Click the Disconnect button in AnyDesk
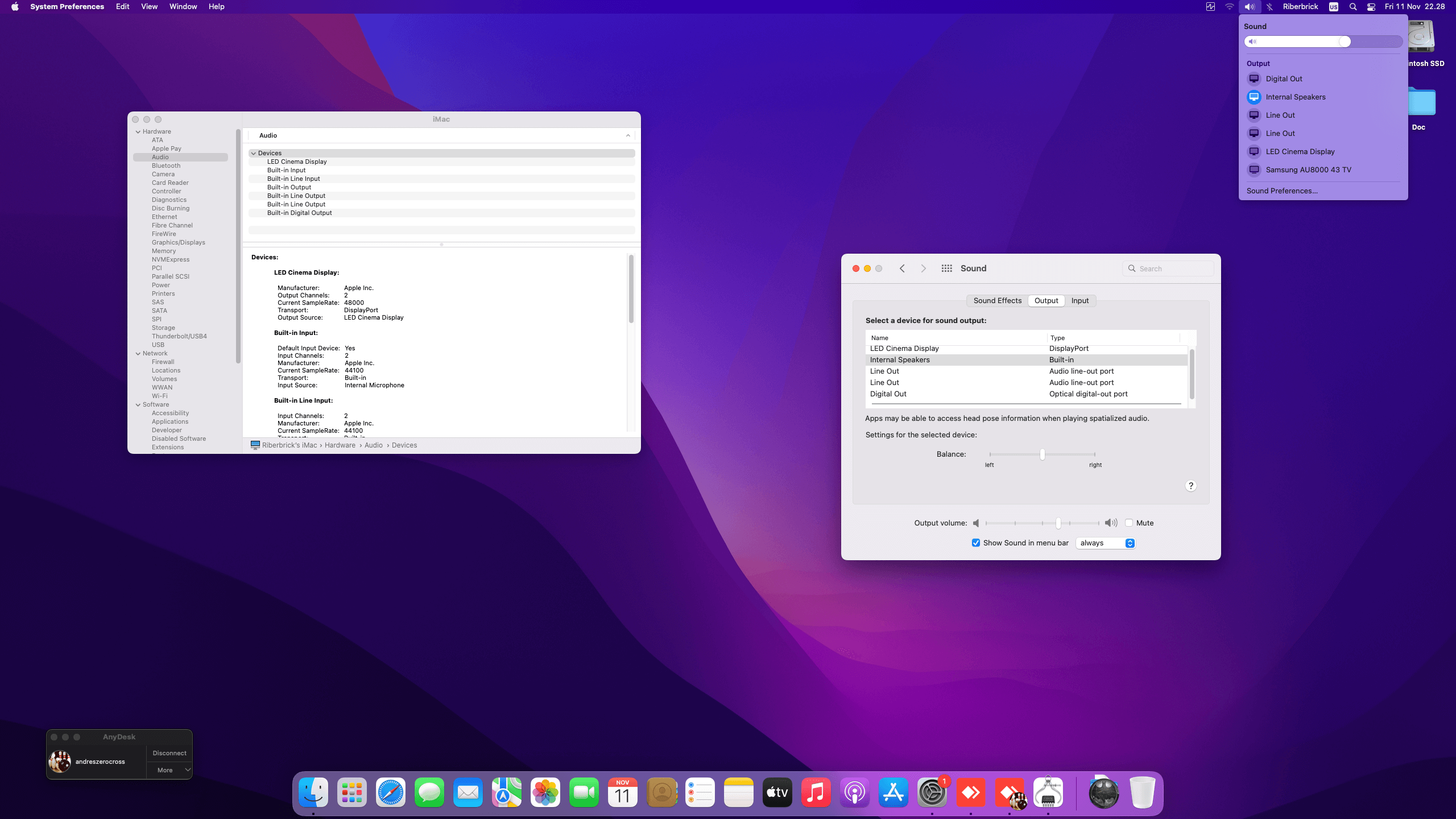 [x=169, y=753]
